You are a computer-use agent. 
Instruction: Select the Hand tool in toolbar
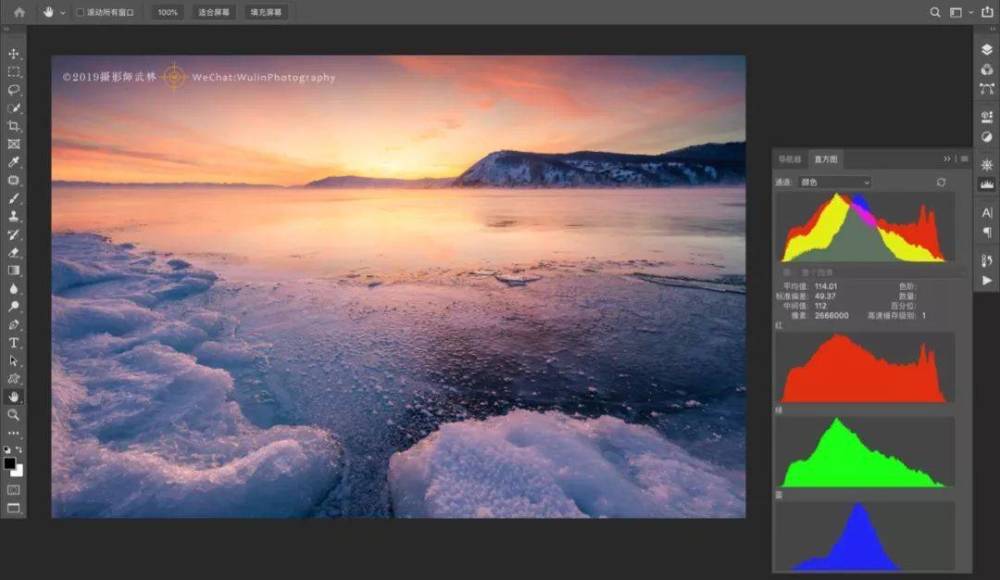click(x=13, y=397)
